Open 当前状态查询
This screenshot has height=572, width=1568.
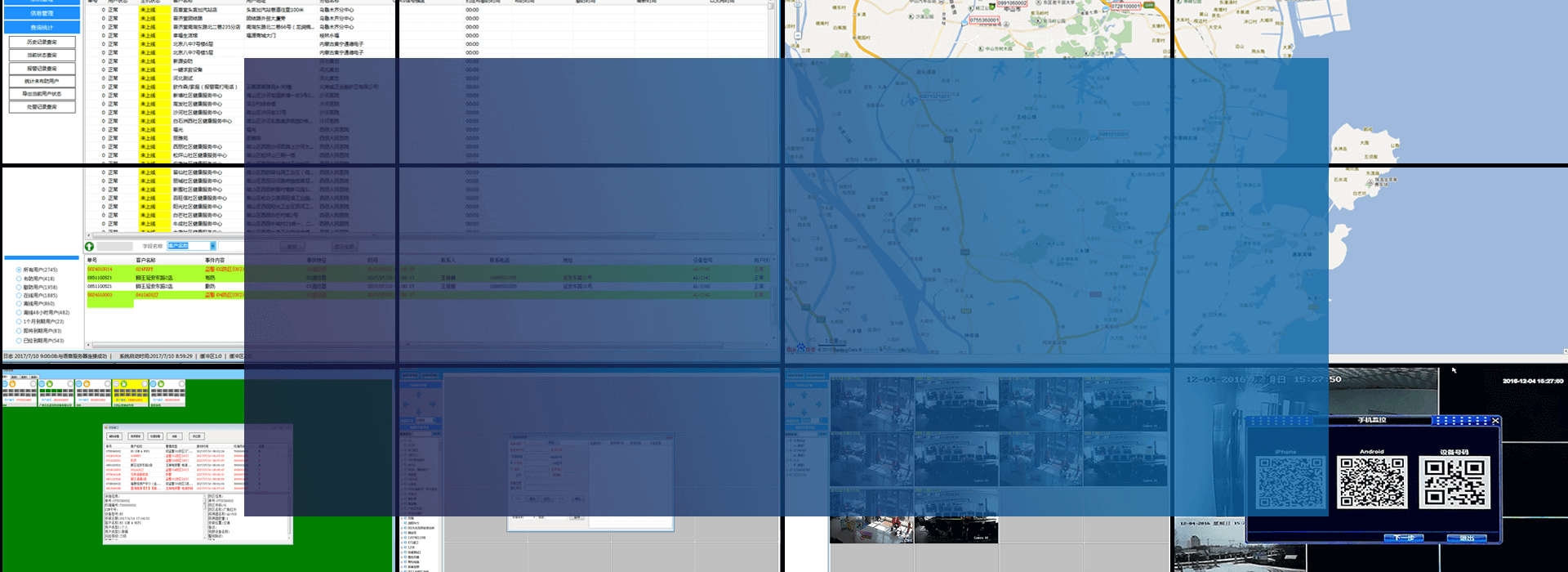[x=42, y=55]
